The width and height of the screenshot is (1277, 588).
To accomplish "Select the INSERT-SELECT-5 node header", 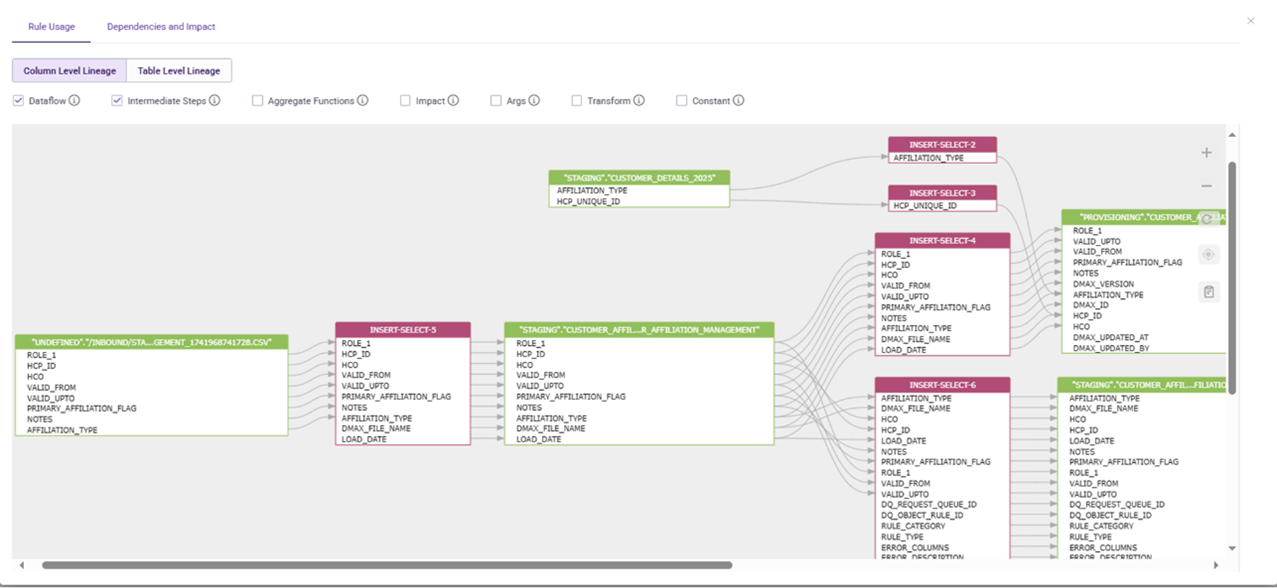I will (403, 330).
